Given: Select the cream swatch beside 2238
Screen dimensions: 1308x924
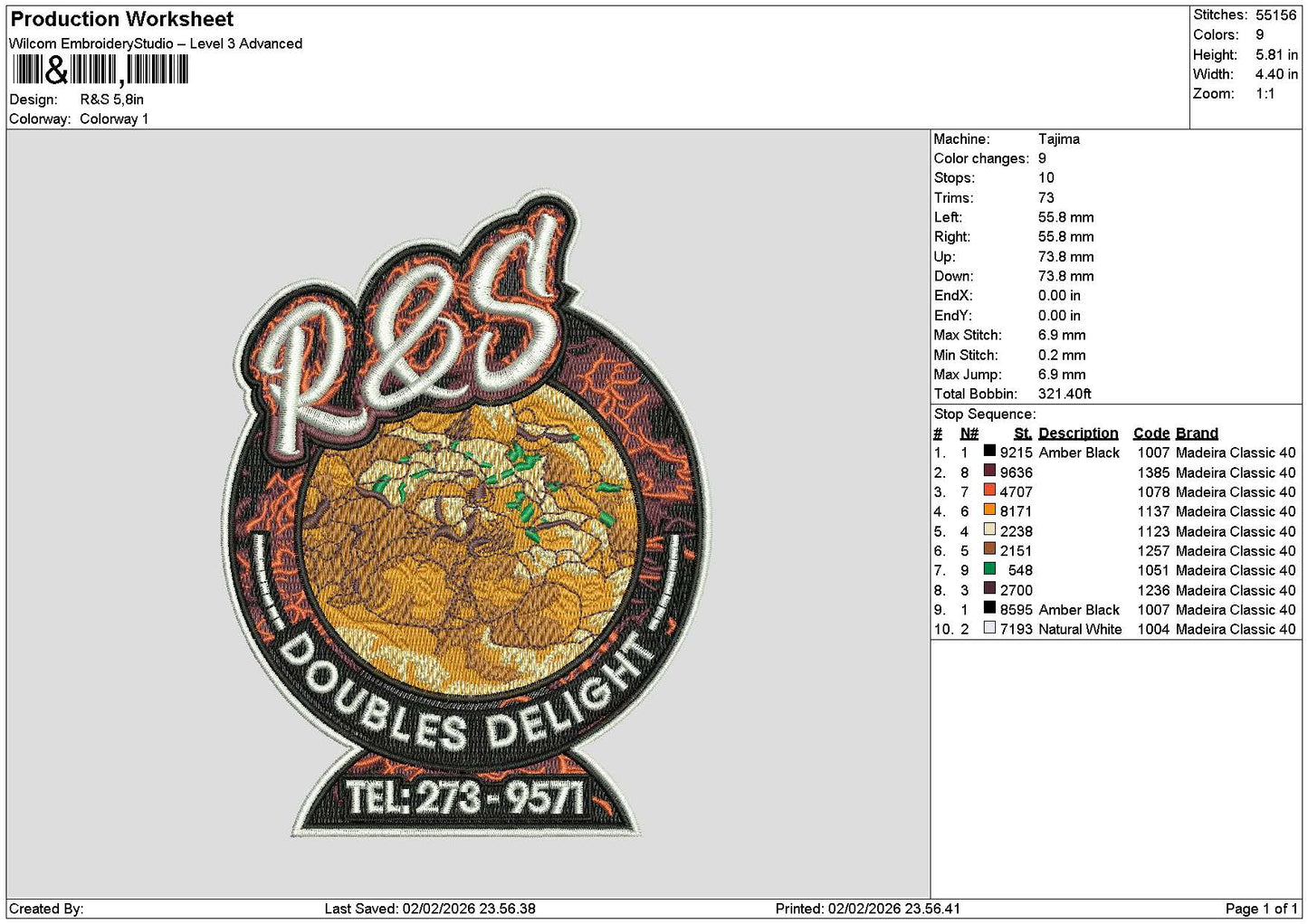Looking at the screenshot, I should click(989, 529).
